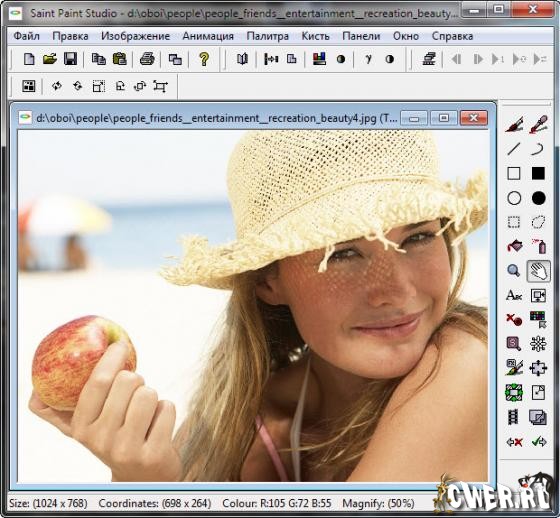Maximize the beauty4.jpg document window

pos(444,118)
